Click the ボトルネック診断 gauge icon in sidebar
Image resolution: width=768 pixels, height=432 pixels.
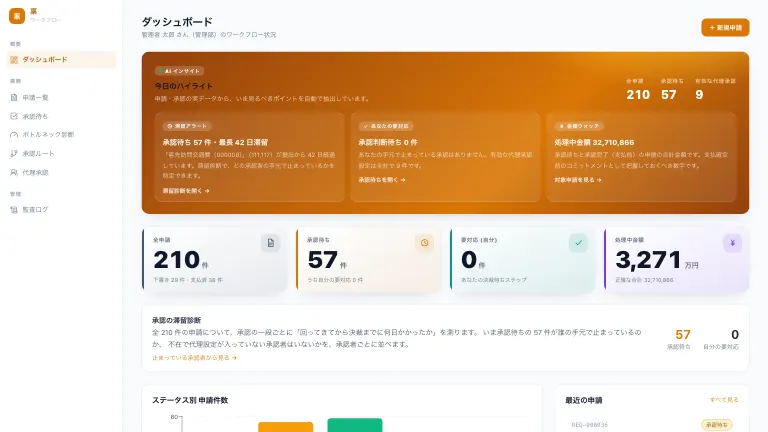[x=14, y=135]
